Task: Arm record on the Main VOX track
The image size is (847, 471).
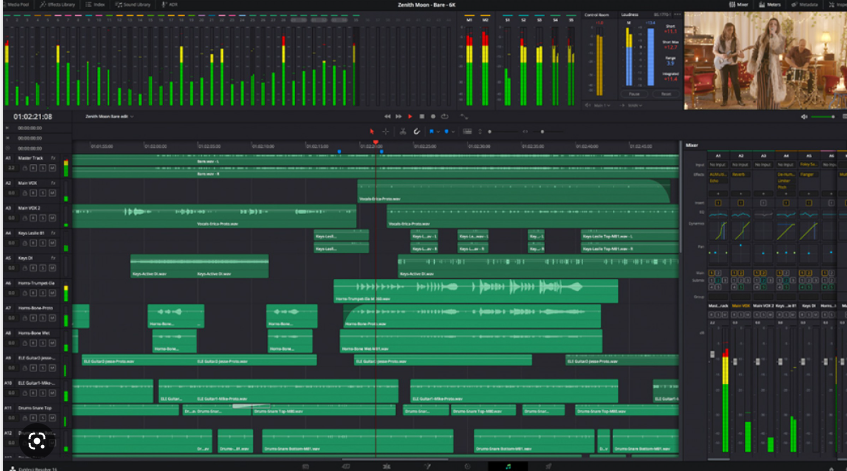Action: pyautogui.click(x=33, y=193)
